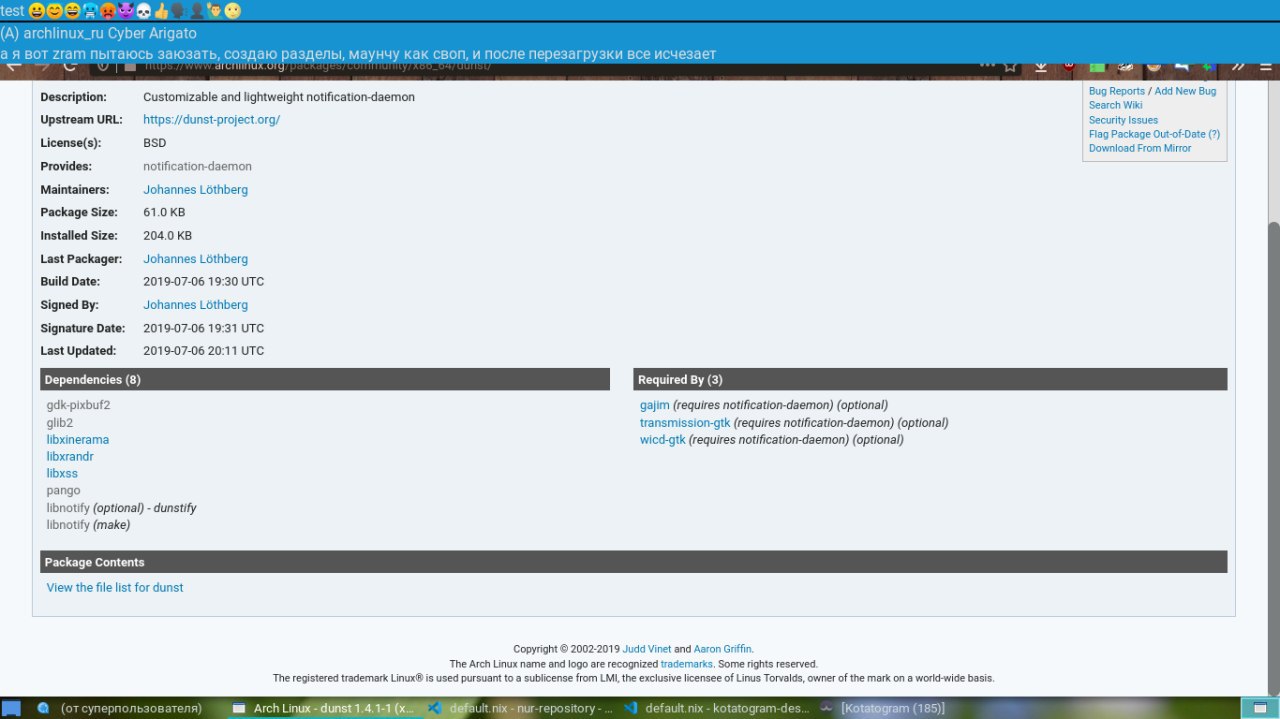The width and height of the screenshot is (1280, 719).
Task: Click the Dependencies (8) header
Action: [325, 380]
